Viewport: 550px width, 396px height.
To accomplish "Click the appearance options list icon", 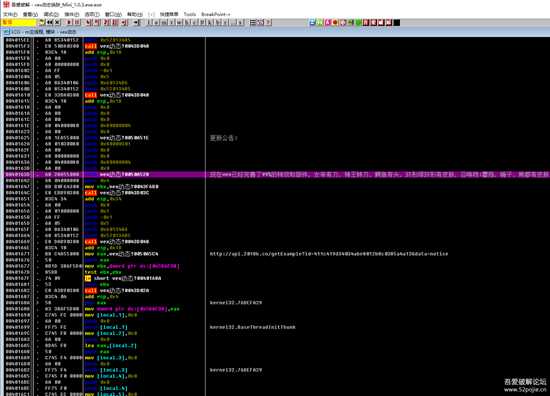I will tap(253, 22).
